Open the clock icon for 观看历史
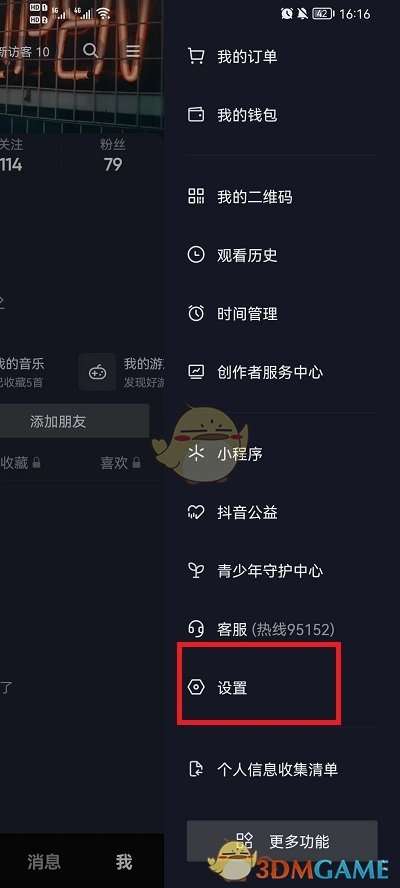This screenshot has height=888, width=400. (x=195, y=255)
